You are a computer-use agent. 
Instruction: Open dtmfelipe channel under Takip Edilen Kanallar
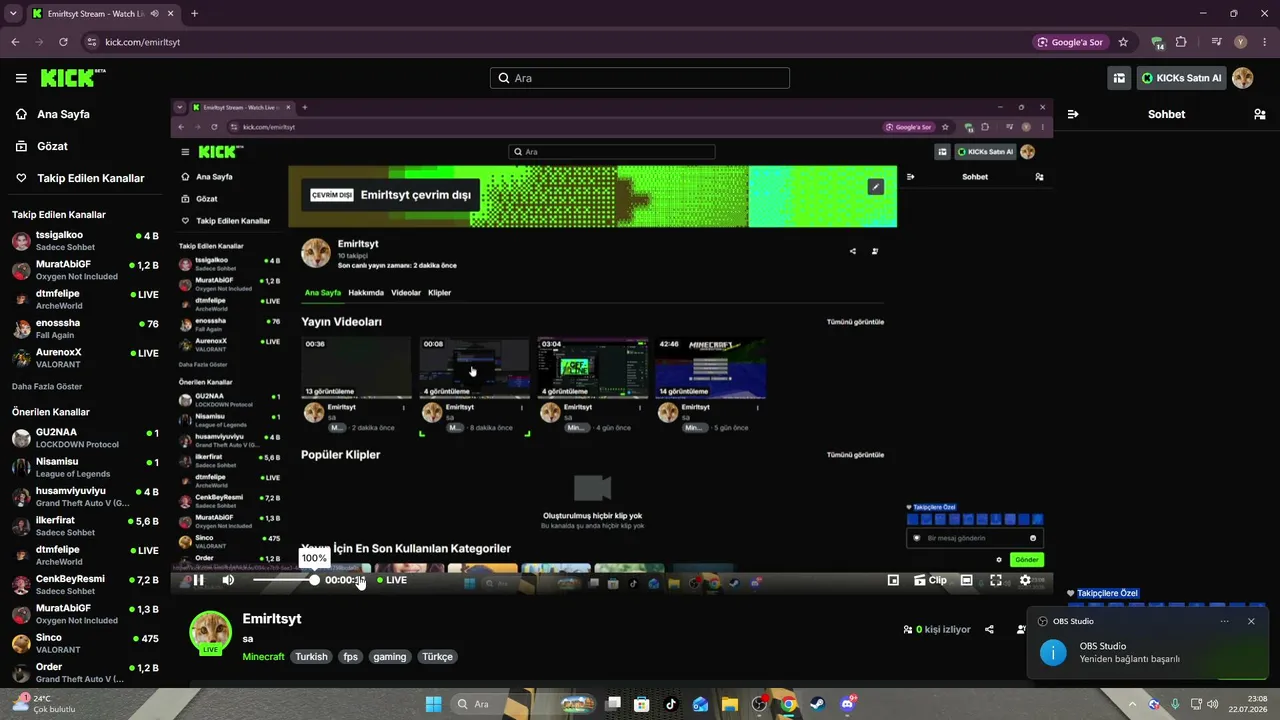tap(86, 300)
